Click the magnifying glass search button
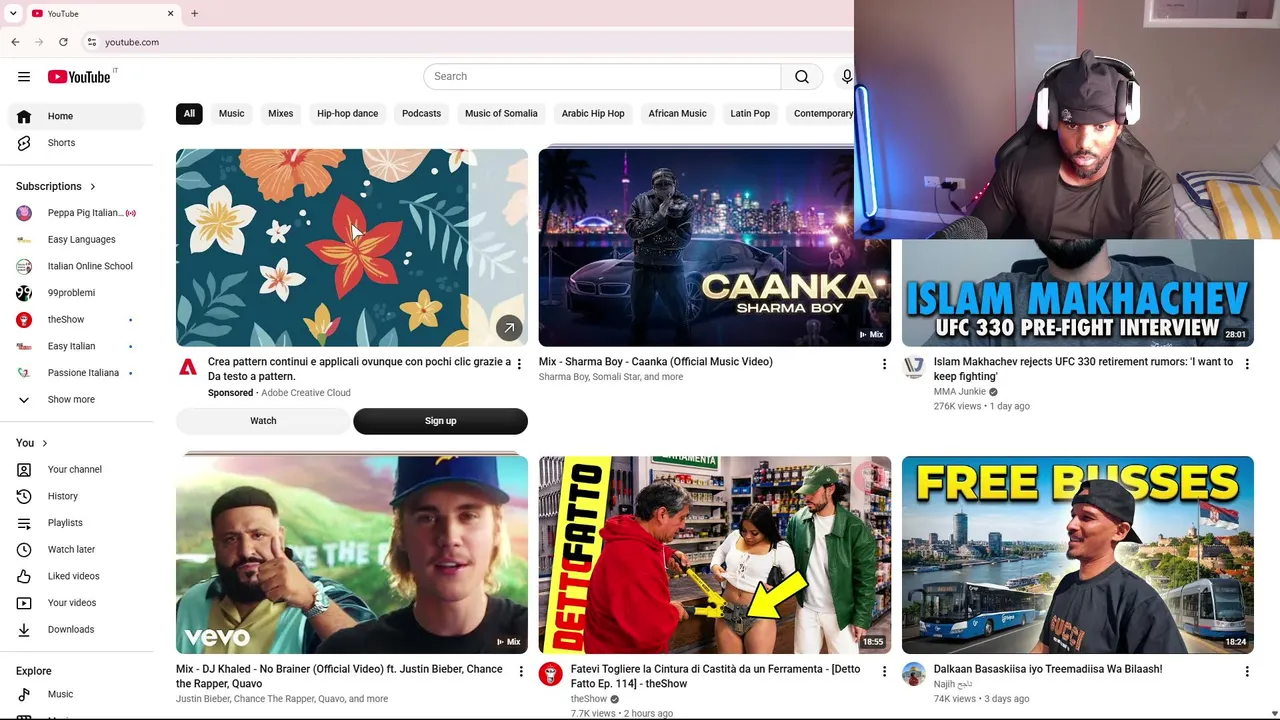This screenshot has height=720, width=1280. pos(802,77)
